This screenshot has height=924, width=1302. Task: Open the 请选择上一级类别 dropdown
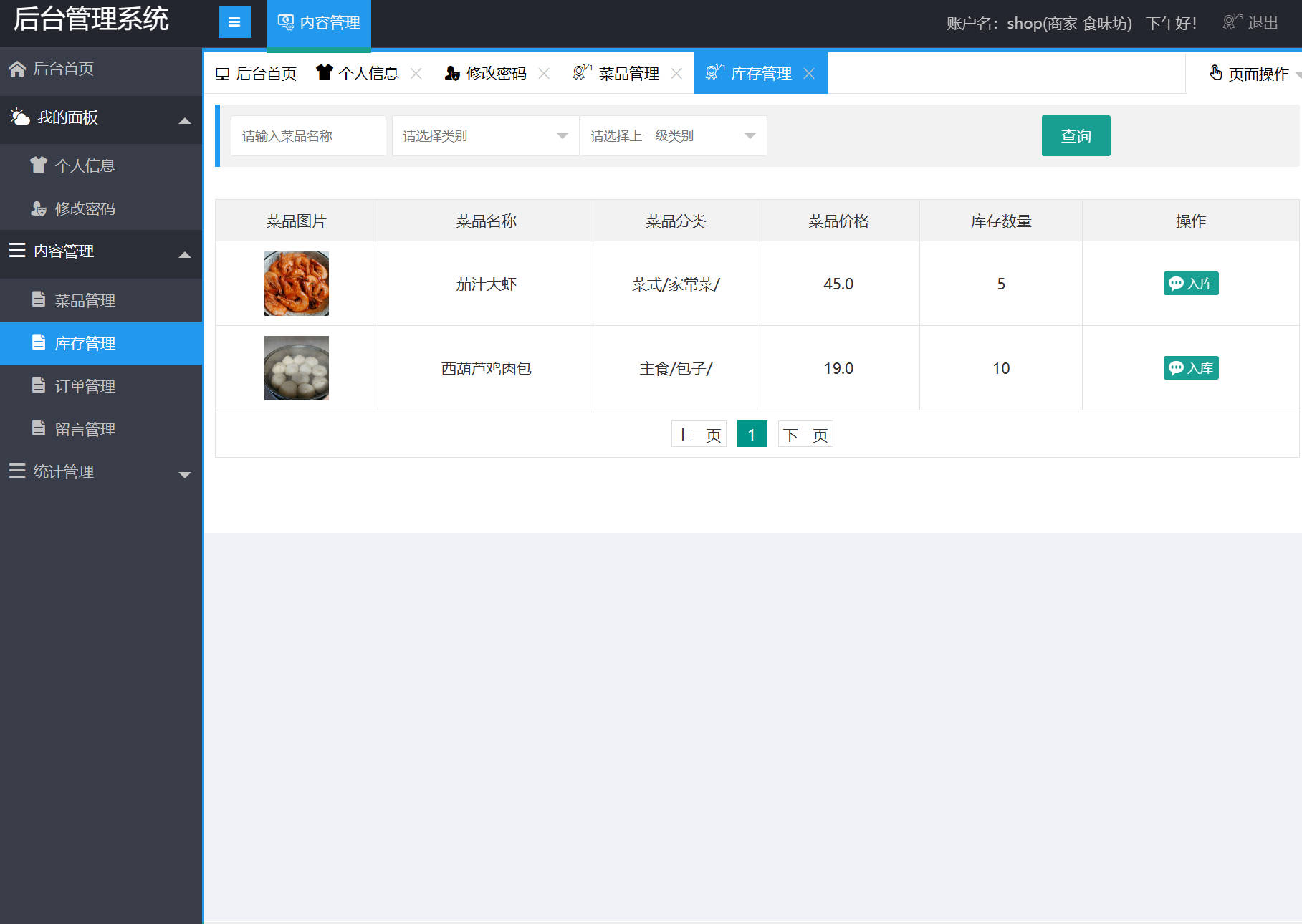(x=673, y=135)
